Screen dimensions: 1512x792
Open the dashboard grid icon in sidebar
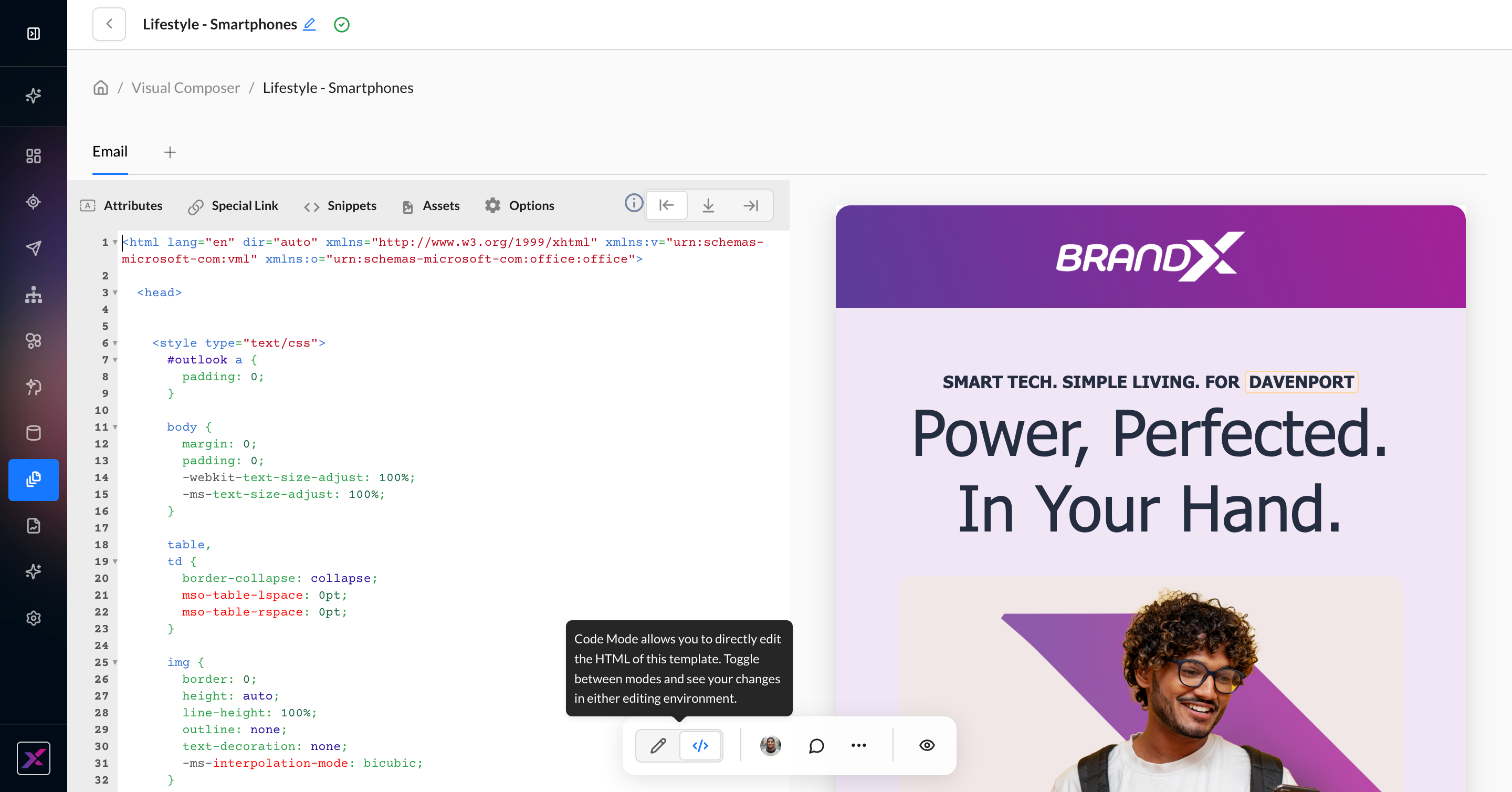point(34,155)
